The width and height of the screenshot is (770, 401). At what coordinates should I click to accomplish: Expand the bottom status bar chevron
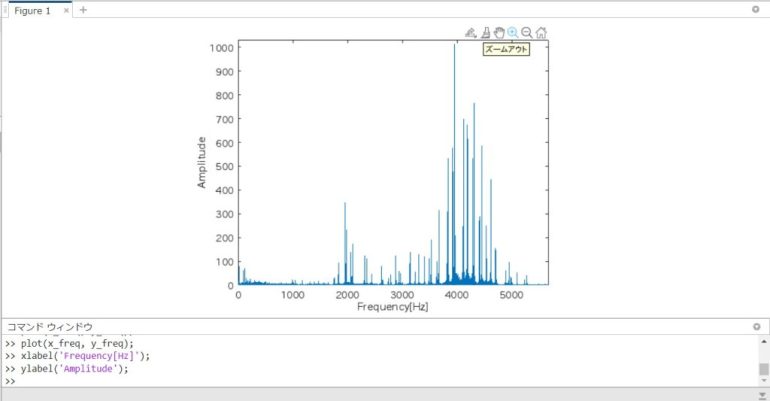coord(761,395)
